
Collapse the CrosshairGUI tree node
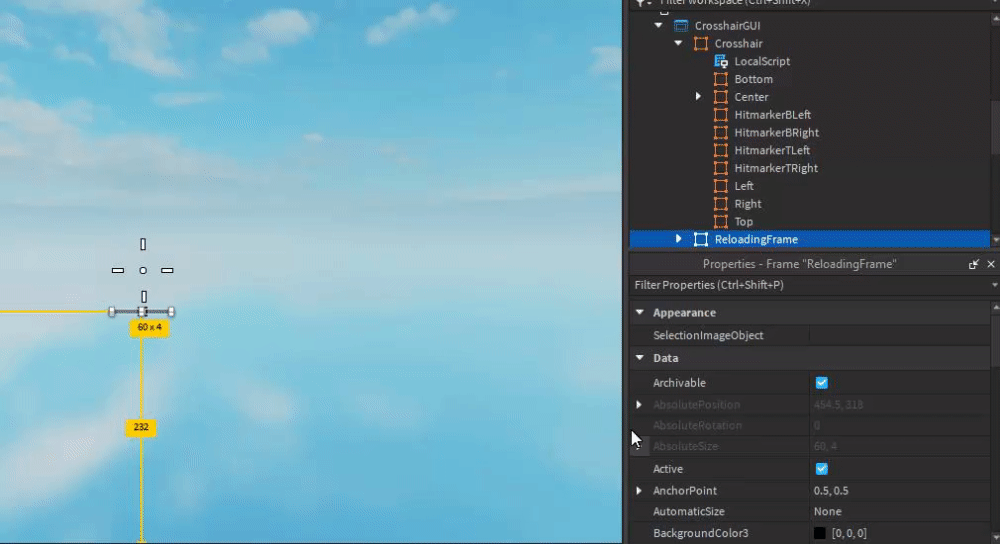(x=659, y=26)
